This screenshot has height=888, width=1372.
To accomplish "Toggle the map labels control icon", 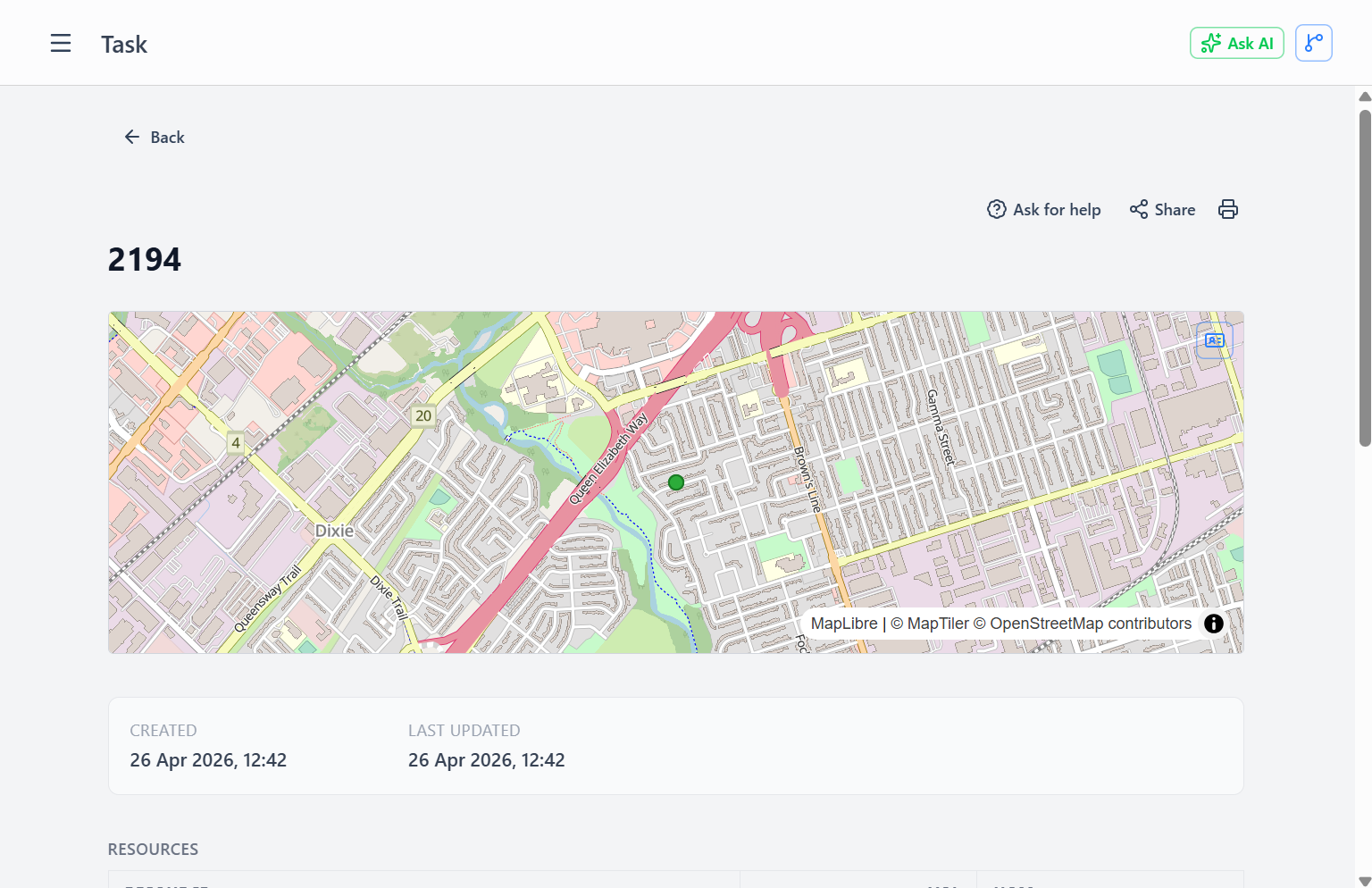I will 1214,340.
